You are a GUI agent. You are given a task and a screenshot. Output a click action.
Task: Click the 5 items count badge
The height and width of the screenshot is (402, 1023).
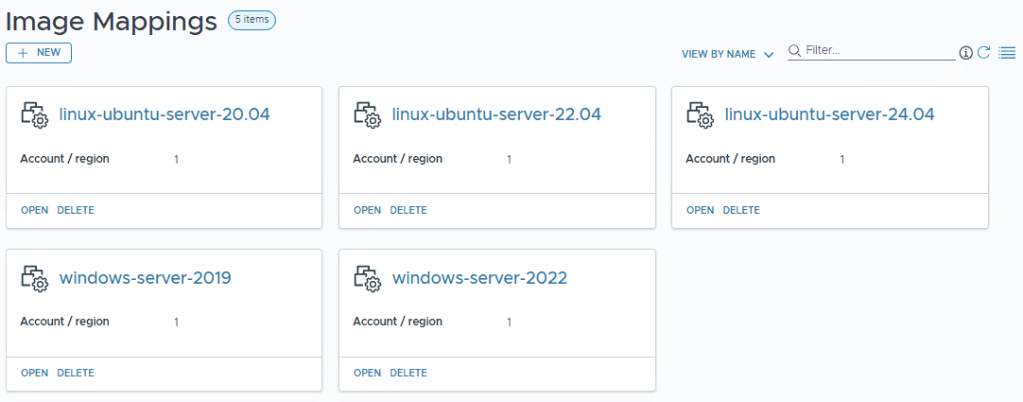click(252, 19)
